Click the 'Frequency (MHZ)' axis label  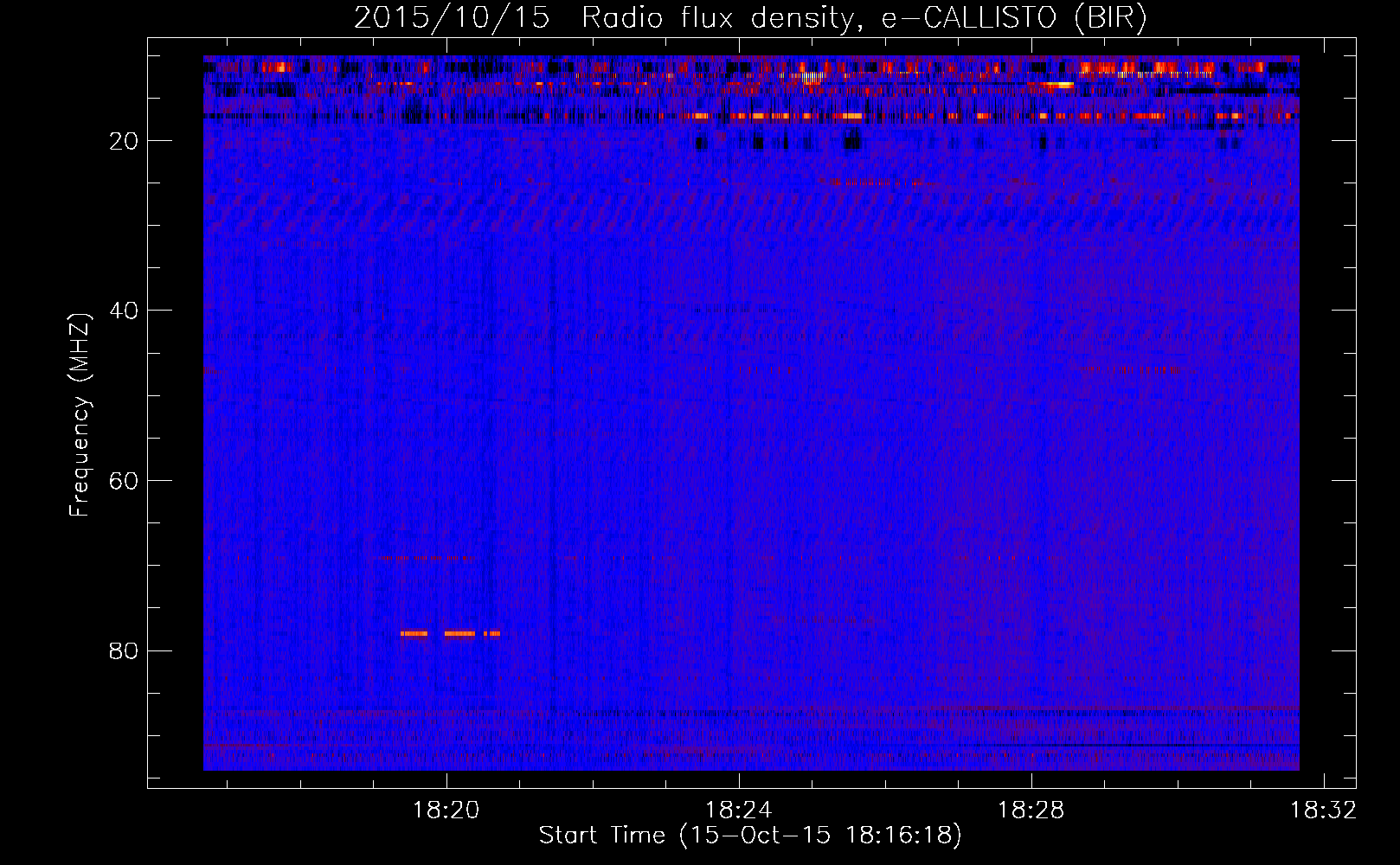(80, 415)
